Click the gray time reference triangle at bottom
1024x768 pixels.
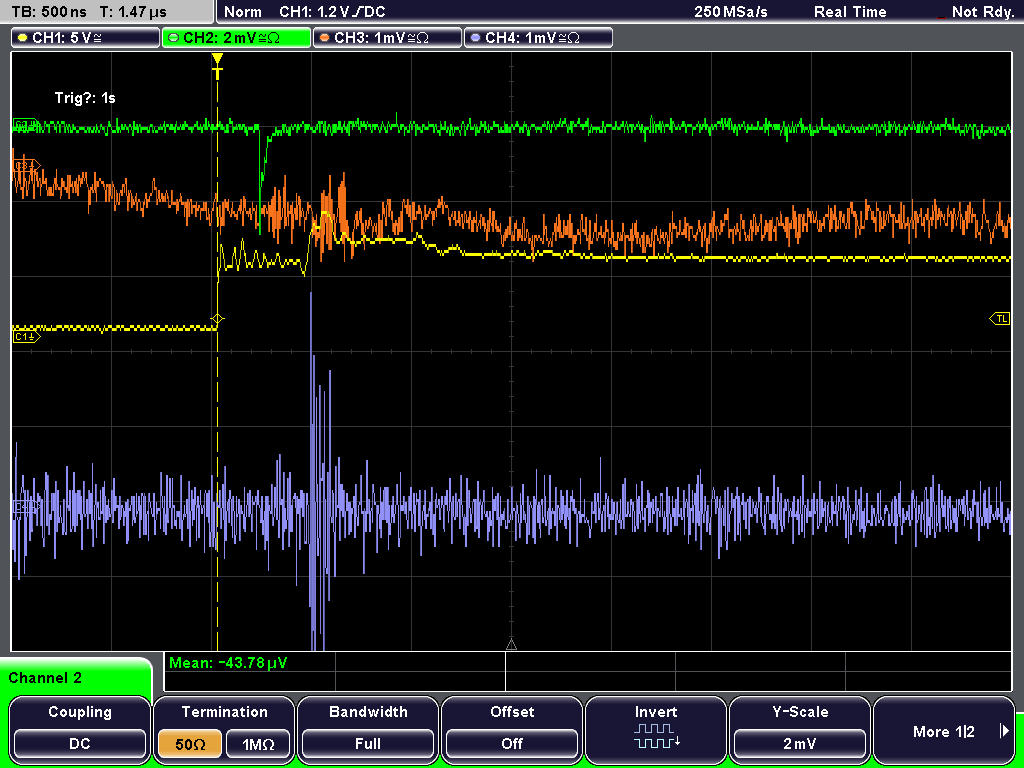click(x=511, y=645)
